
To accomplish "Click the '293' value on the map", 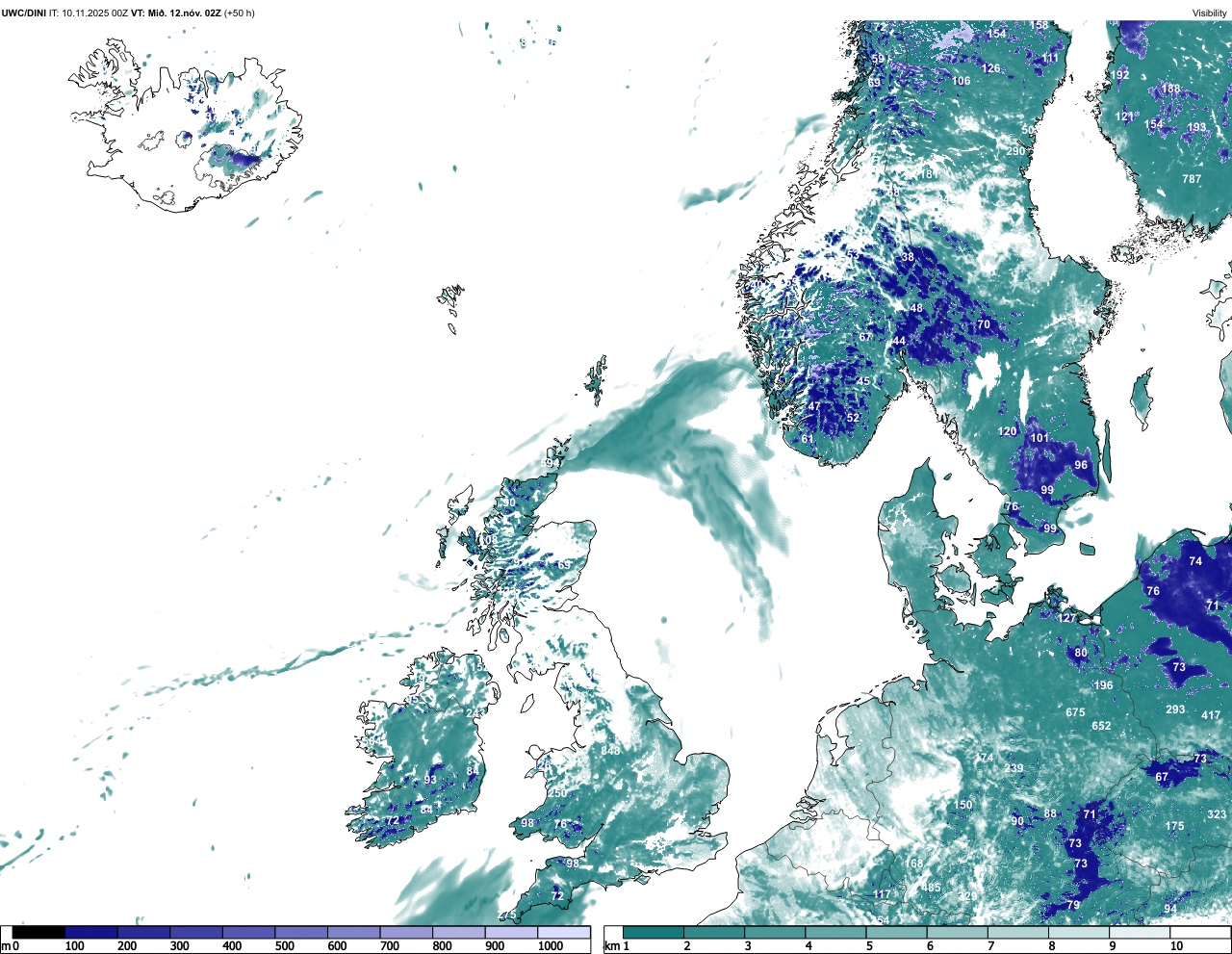I will click(1175, 709).
